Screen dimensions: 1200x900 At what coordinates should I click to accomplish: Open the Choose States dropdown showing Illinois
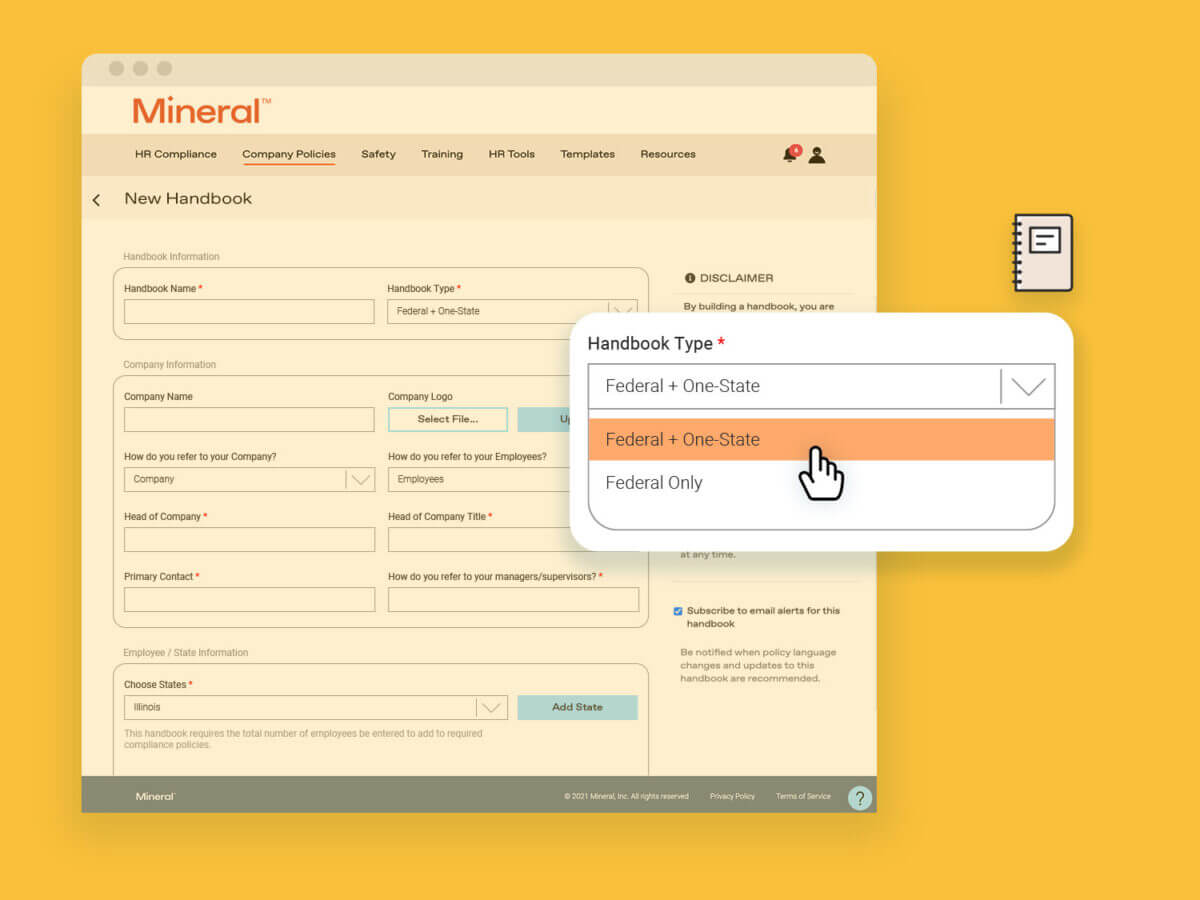491,707
